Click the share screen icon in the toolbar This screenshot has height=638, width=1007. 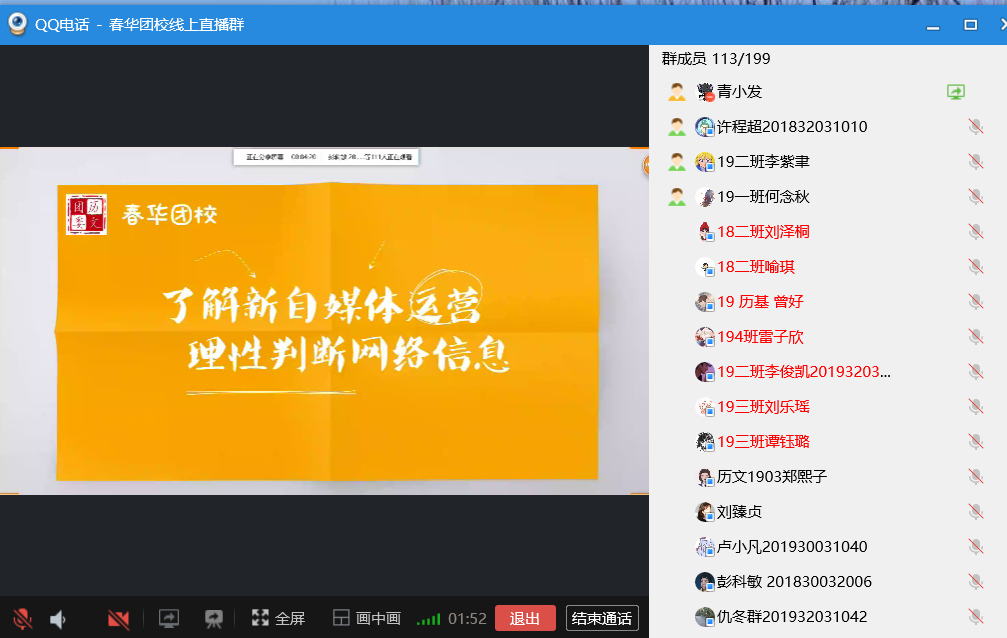(169, 619)
